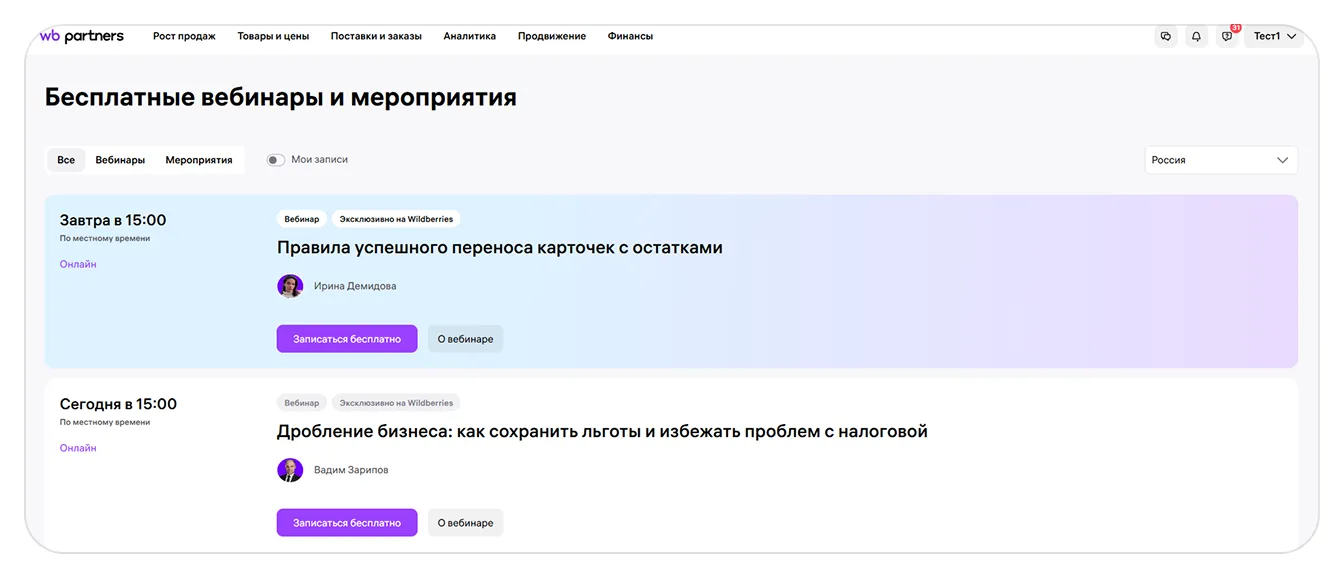
Task: Open the support questions icon with badge
Action: point(1227,37)
